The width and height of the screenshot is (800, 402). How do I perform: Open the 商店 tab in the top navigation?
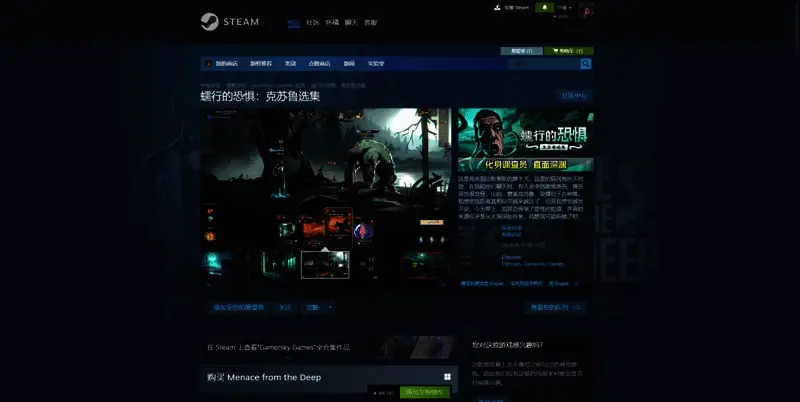293,22
